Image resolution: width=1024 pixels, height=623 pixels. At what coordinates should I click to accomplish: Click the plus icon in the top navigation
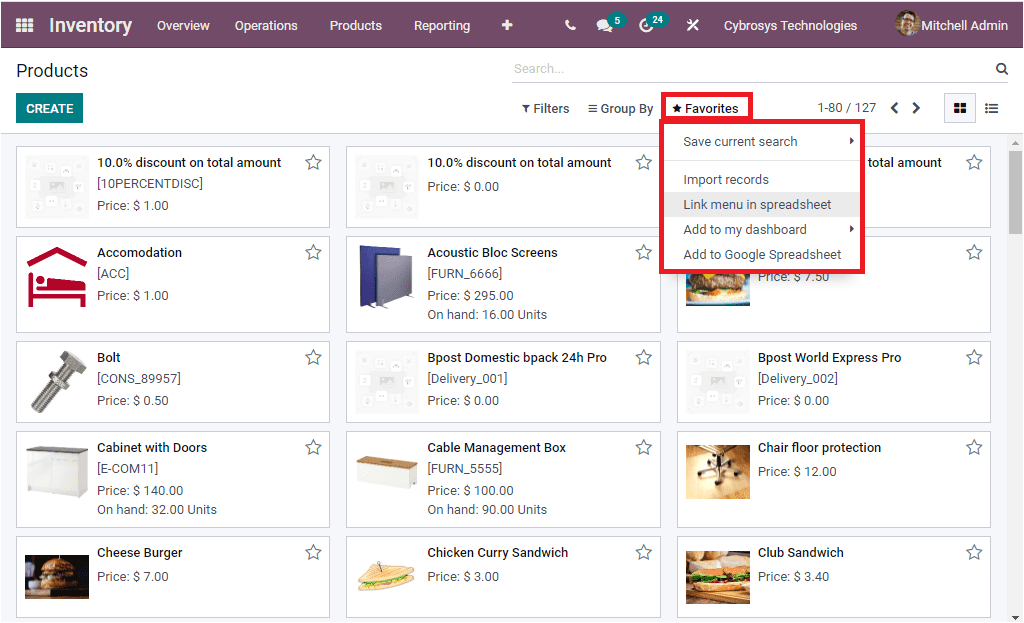(x=507, y=25)
